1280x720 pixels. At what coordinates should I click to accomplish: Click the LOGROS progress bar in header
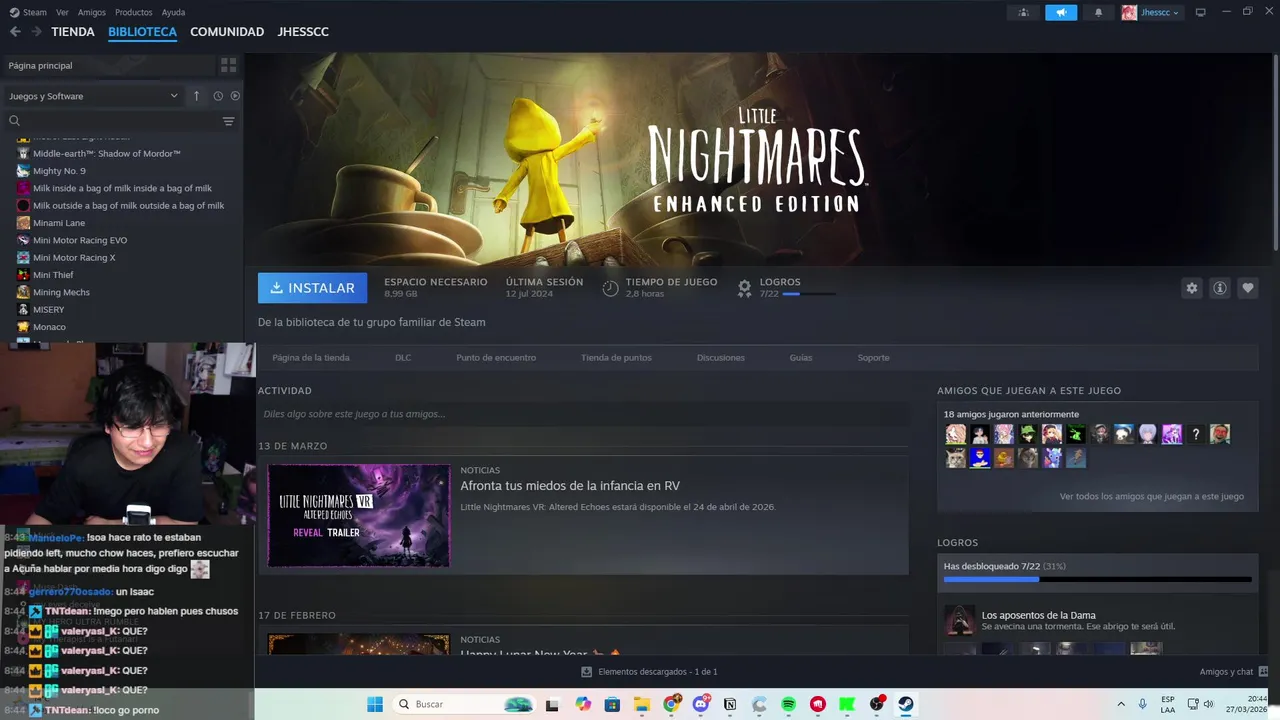809,294
